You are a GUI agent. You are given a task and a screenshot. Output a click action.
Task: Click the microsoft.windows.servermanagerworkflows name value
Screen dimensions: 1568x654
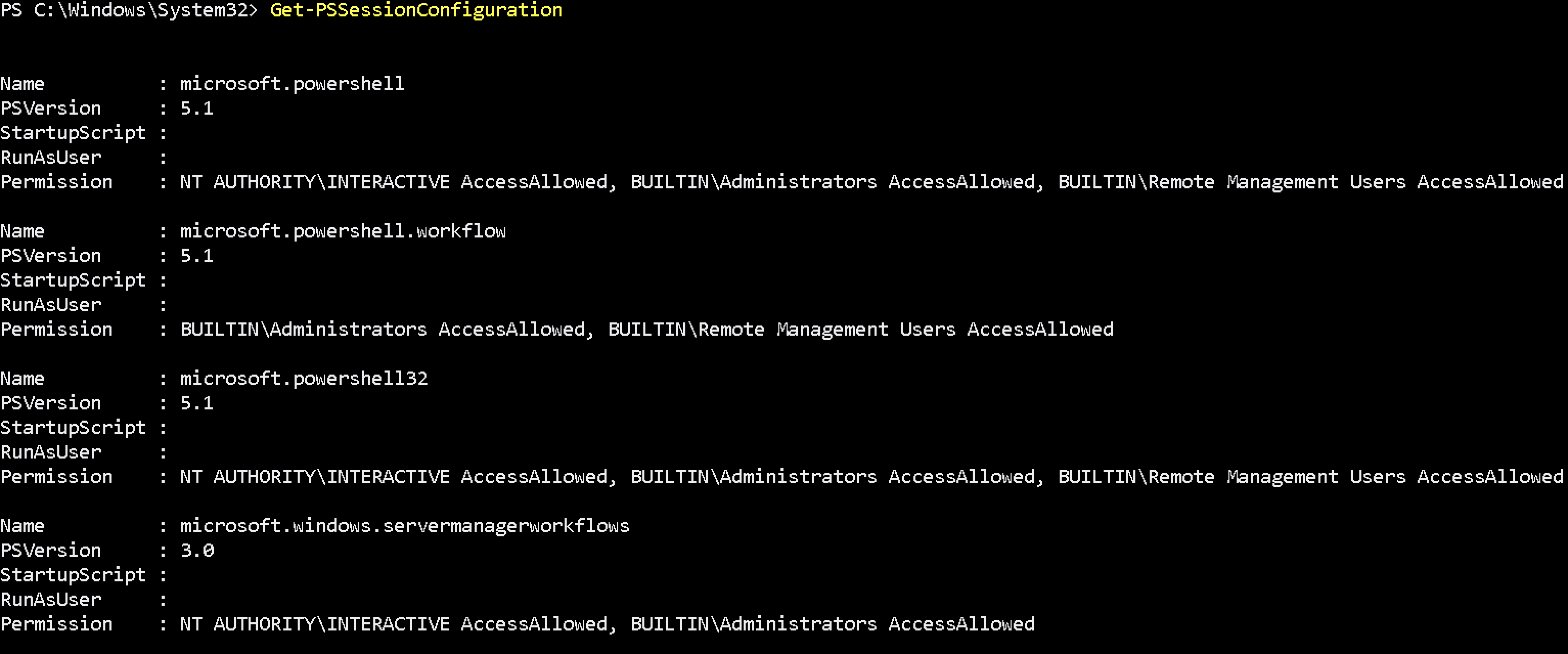(405, 526)
